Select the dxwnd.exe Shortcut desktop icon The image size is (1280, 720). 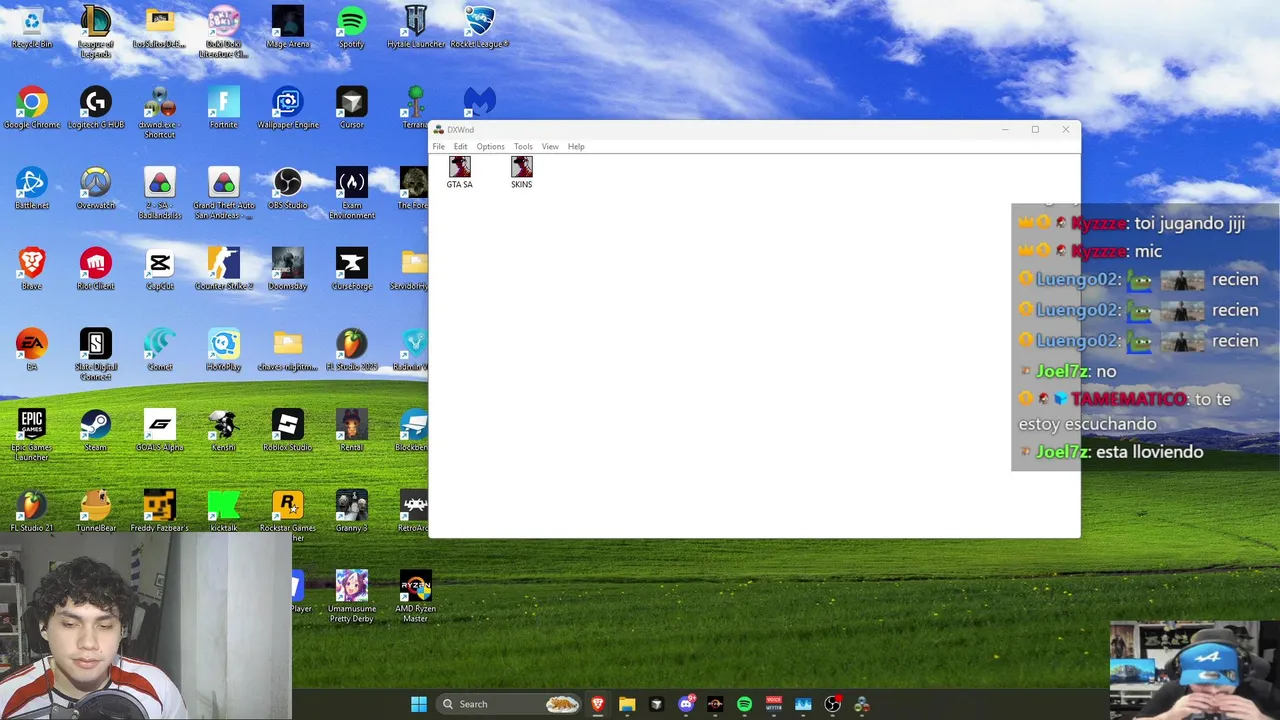[160, 113]
